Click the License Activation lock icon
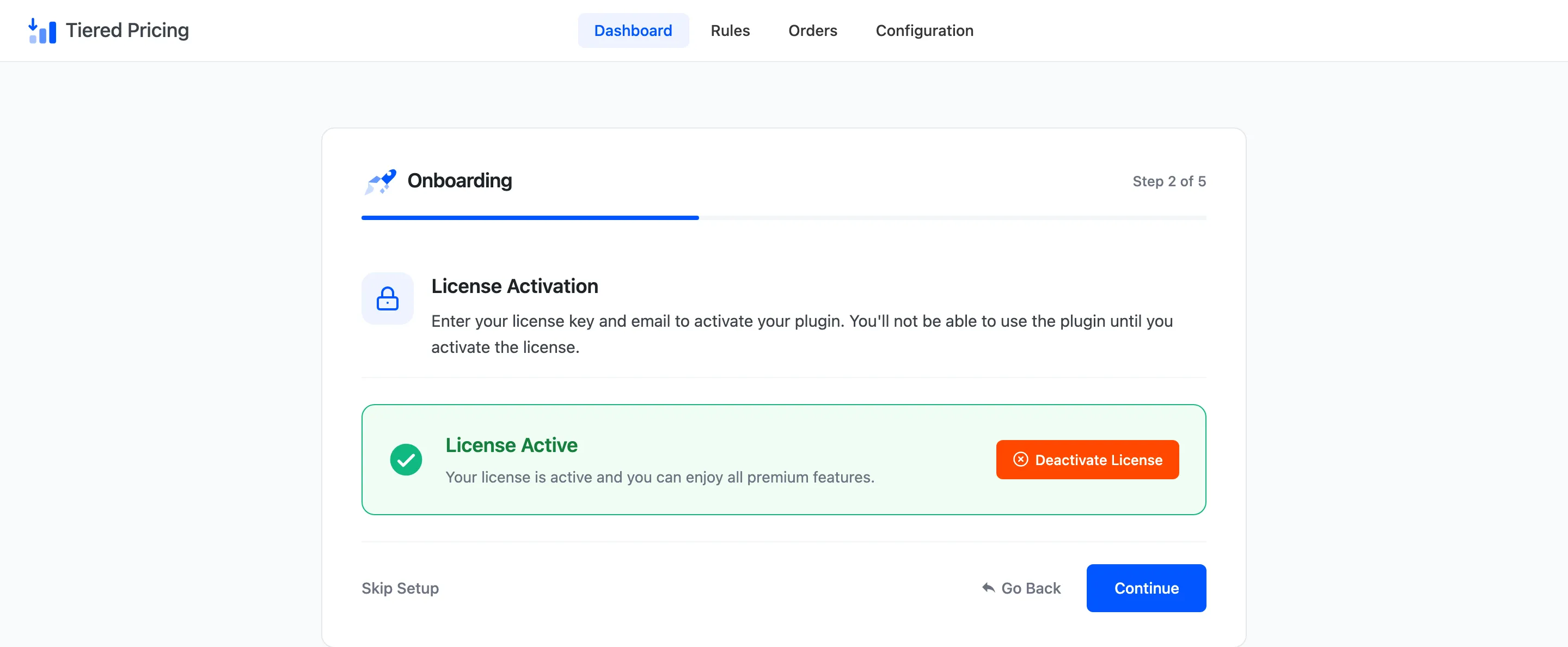Screen dimensions: 1568x647 pos(387,298)
